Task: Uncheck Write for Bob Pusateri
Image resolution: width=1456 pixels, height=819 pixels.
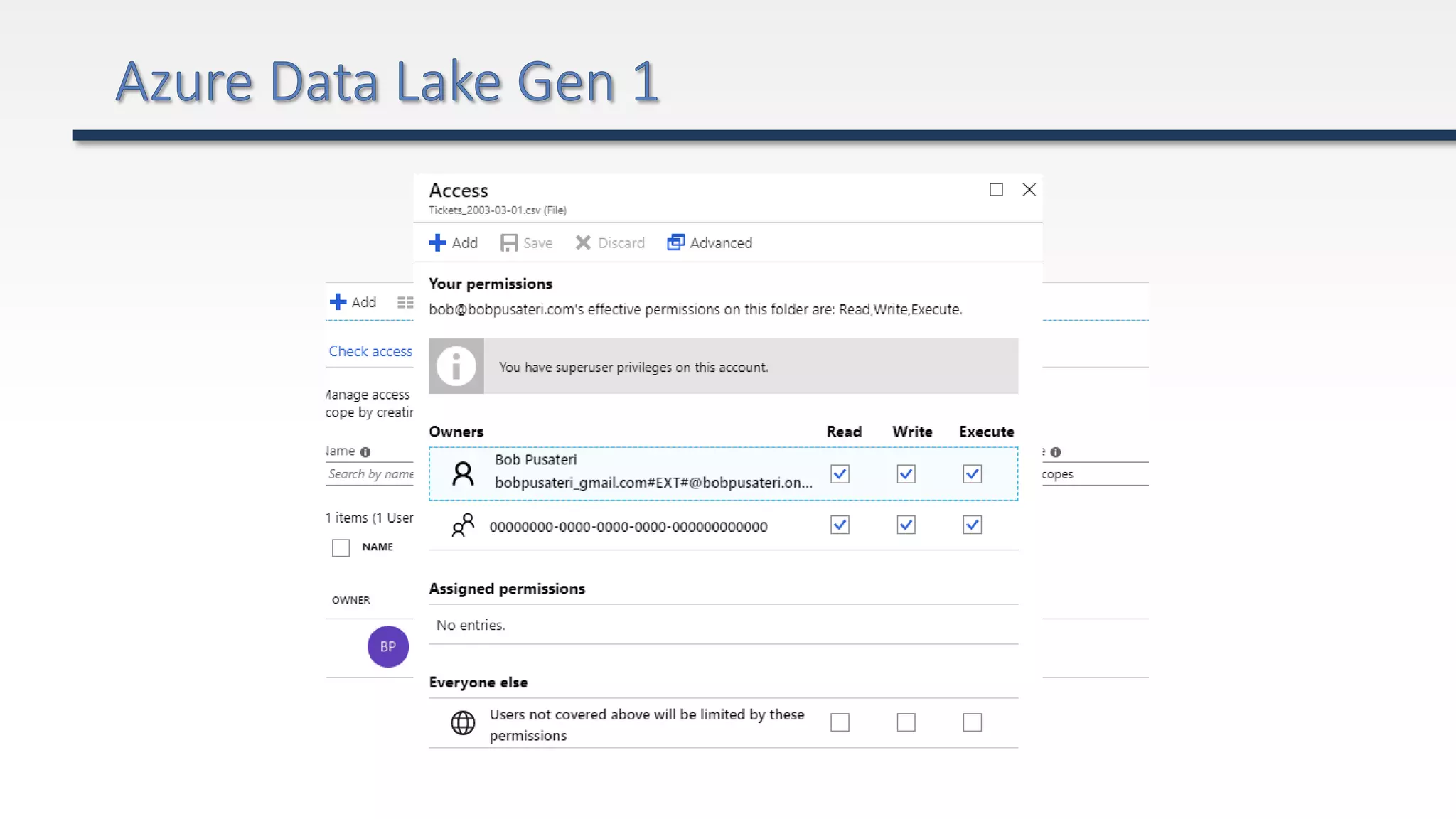Action: [906, 474]
